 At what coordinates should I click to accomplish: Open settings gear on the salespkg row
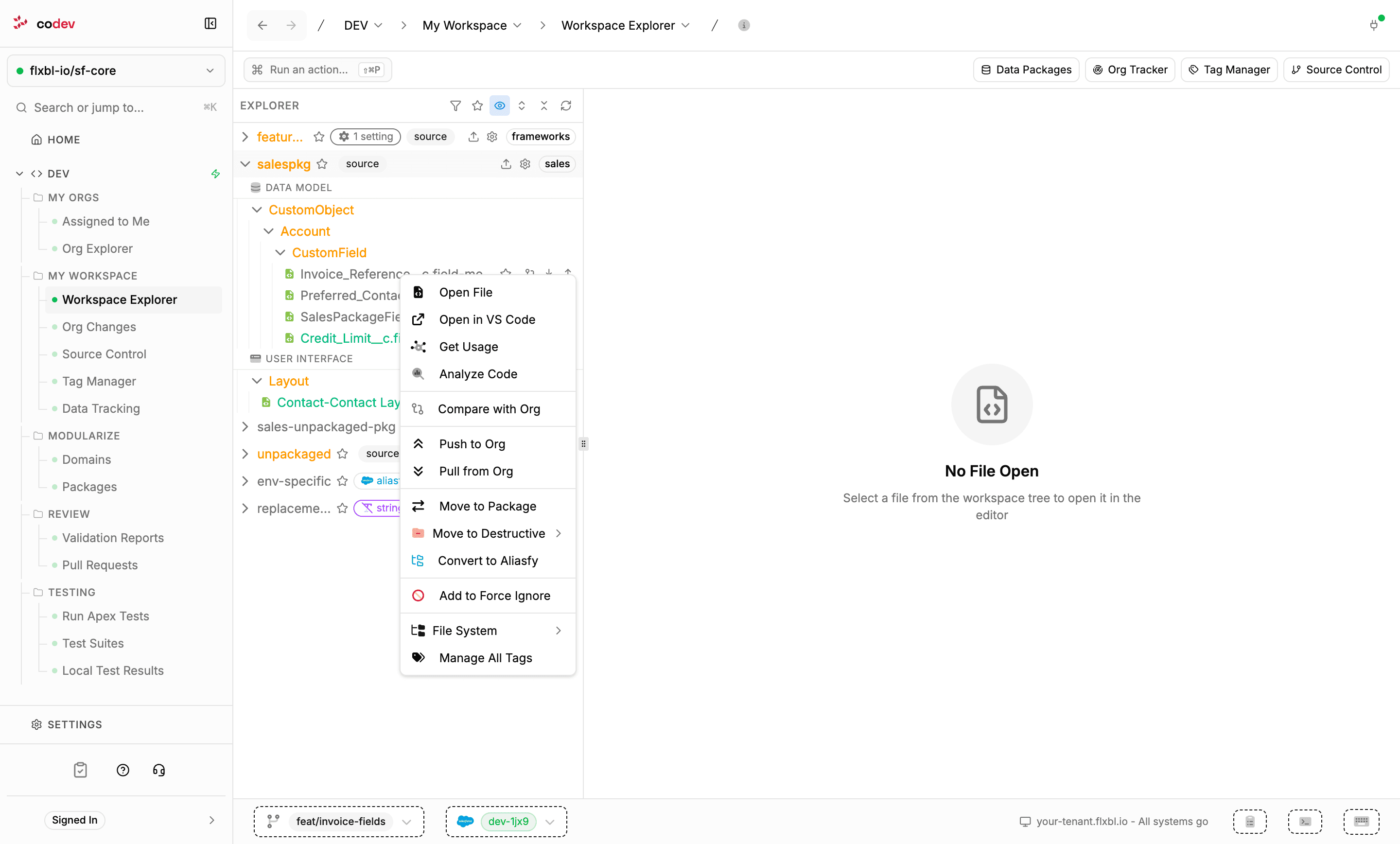(525, 164)
